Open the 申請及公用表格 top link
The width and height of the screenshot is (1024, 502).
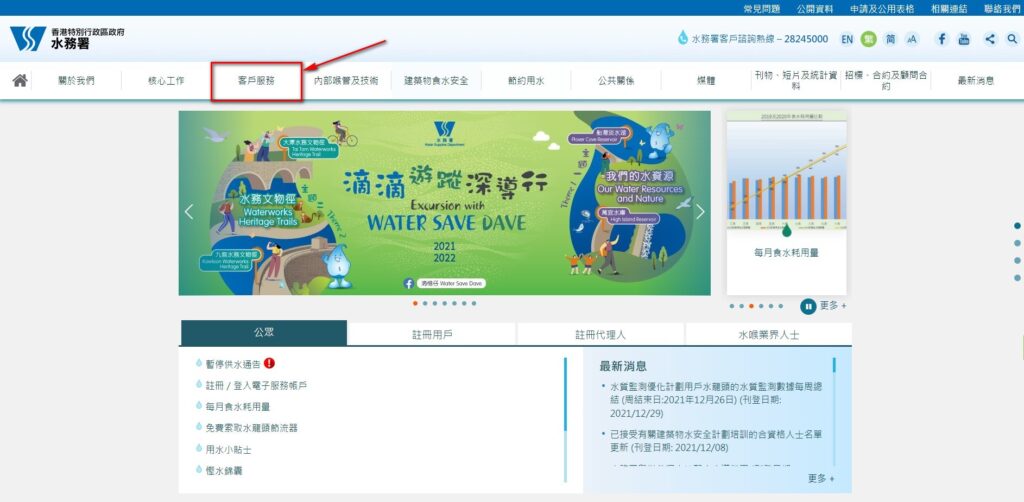click(x=882, y=8)
